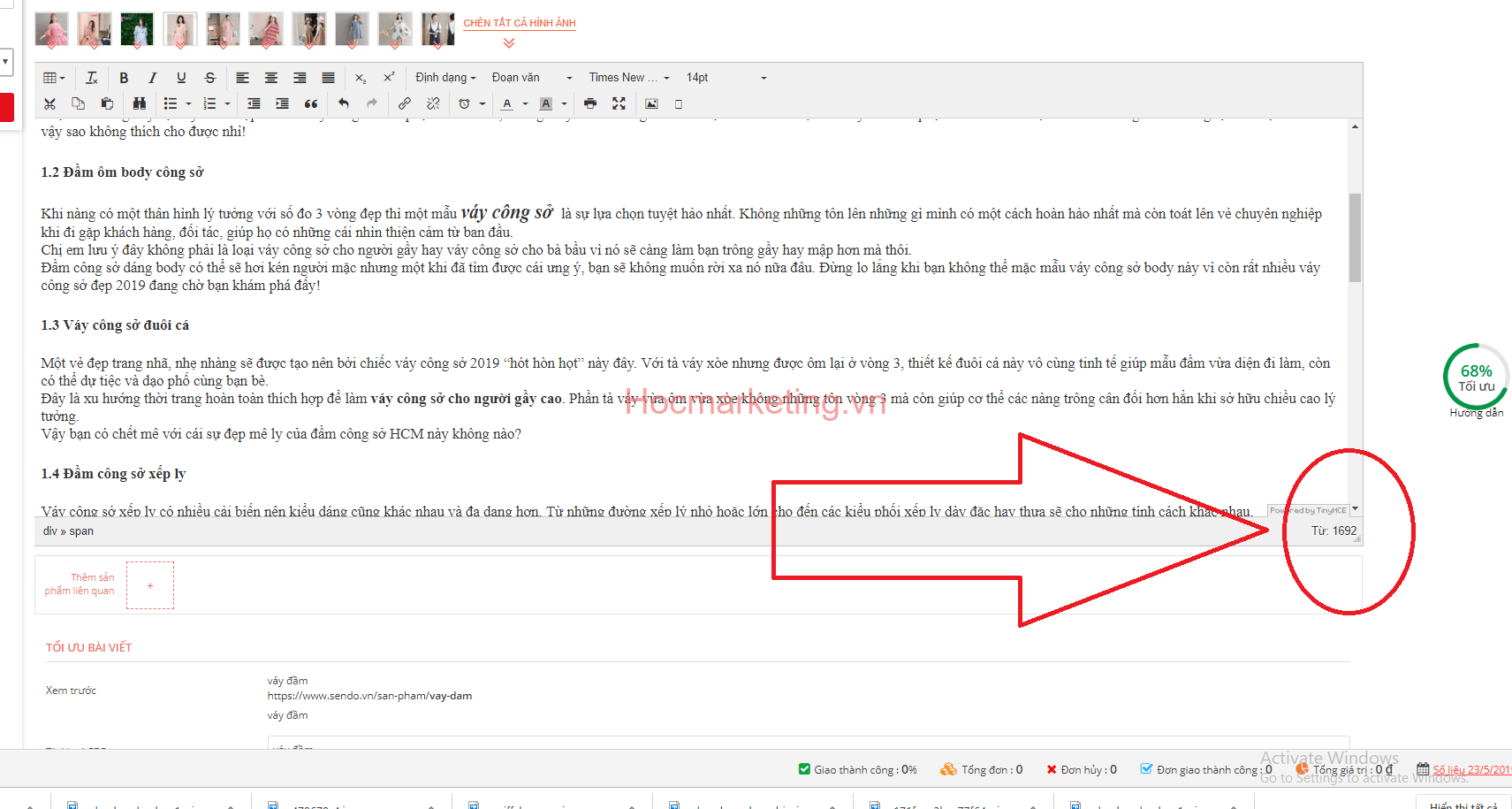
Task: Open the Số liệu 23/5 date link
Action: click(1470, 770)
